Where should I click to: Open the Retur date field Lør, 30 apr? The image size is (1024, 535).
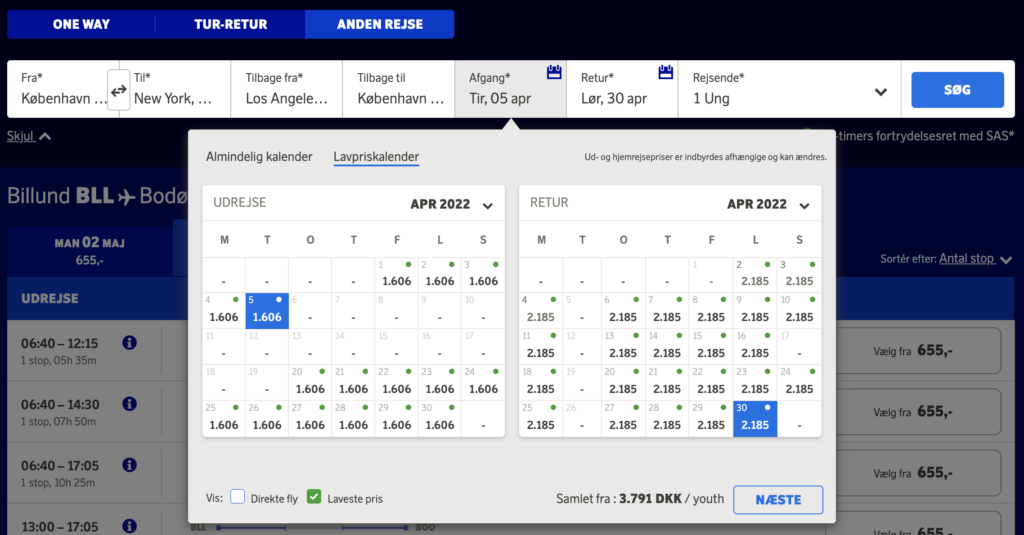(x=622, y=89)
